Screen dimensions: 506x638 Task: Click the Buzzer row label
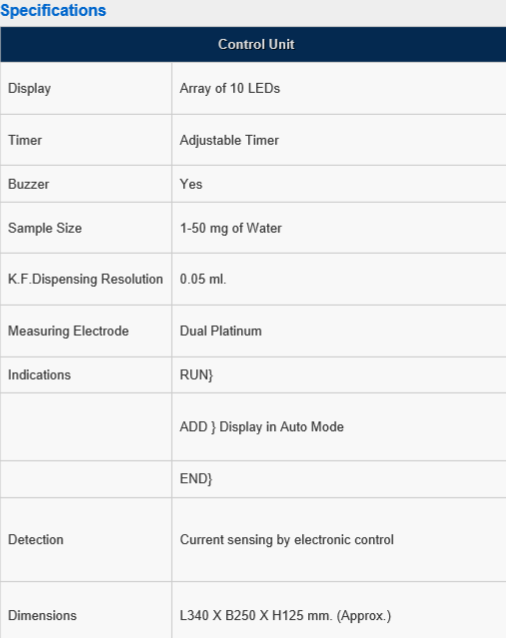pos(28,184)
